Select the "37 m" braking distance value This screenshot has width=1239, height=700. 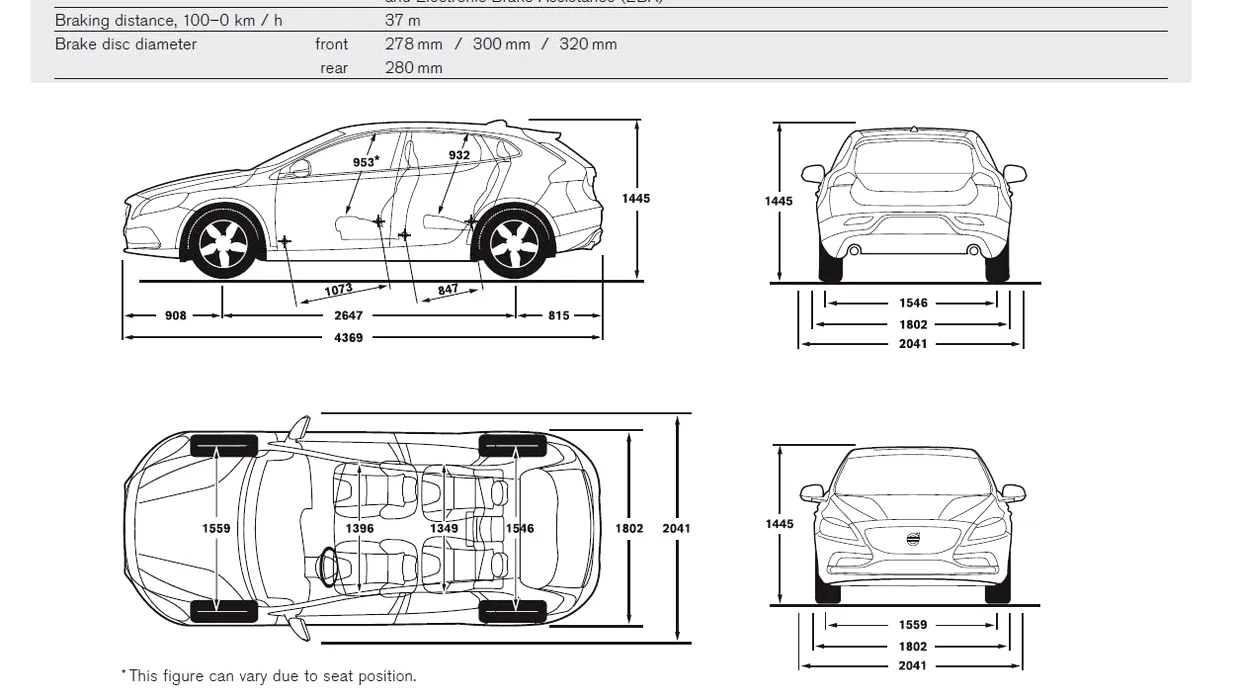coord(403,20)
